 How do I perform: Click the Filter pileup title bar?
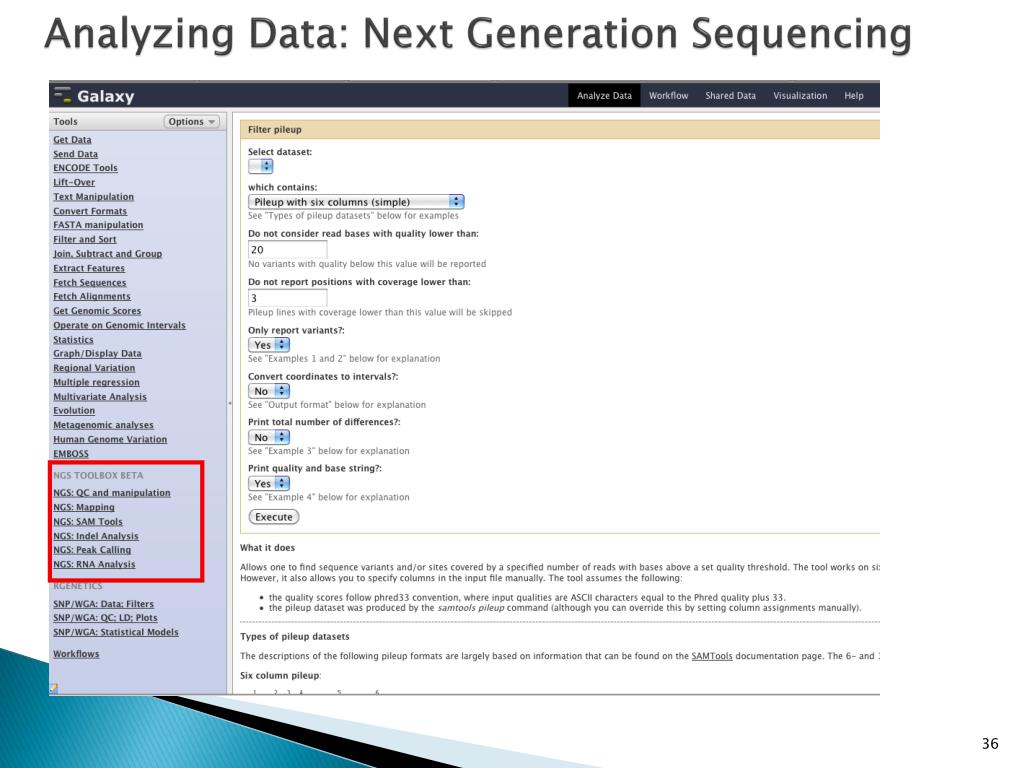pos(560,129)
